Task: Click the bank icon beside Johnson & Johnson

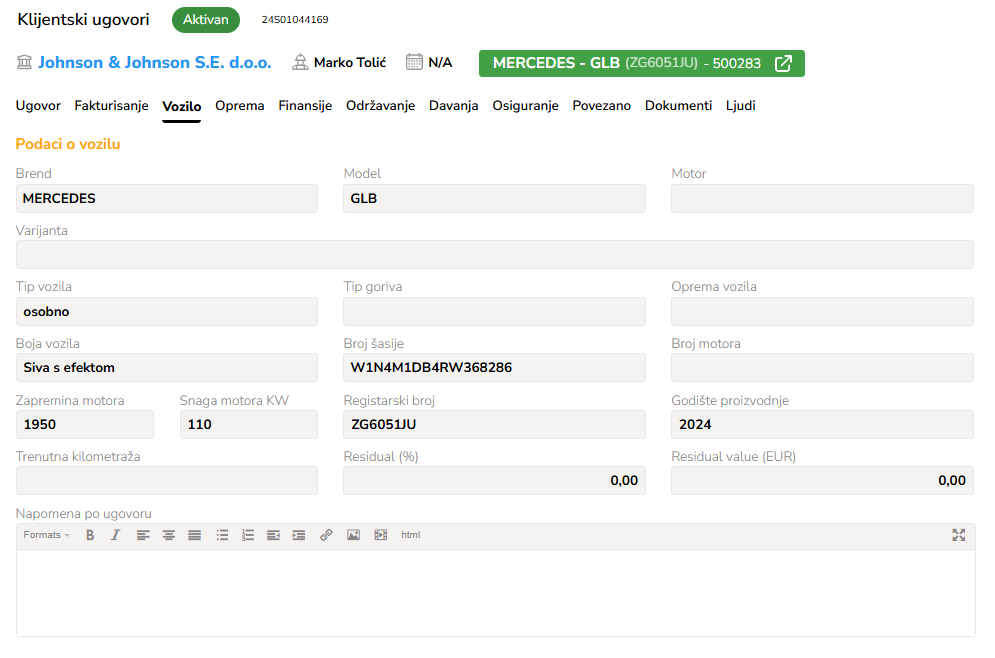Action: point(24,62)
